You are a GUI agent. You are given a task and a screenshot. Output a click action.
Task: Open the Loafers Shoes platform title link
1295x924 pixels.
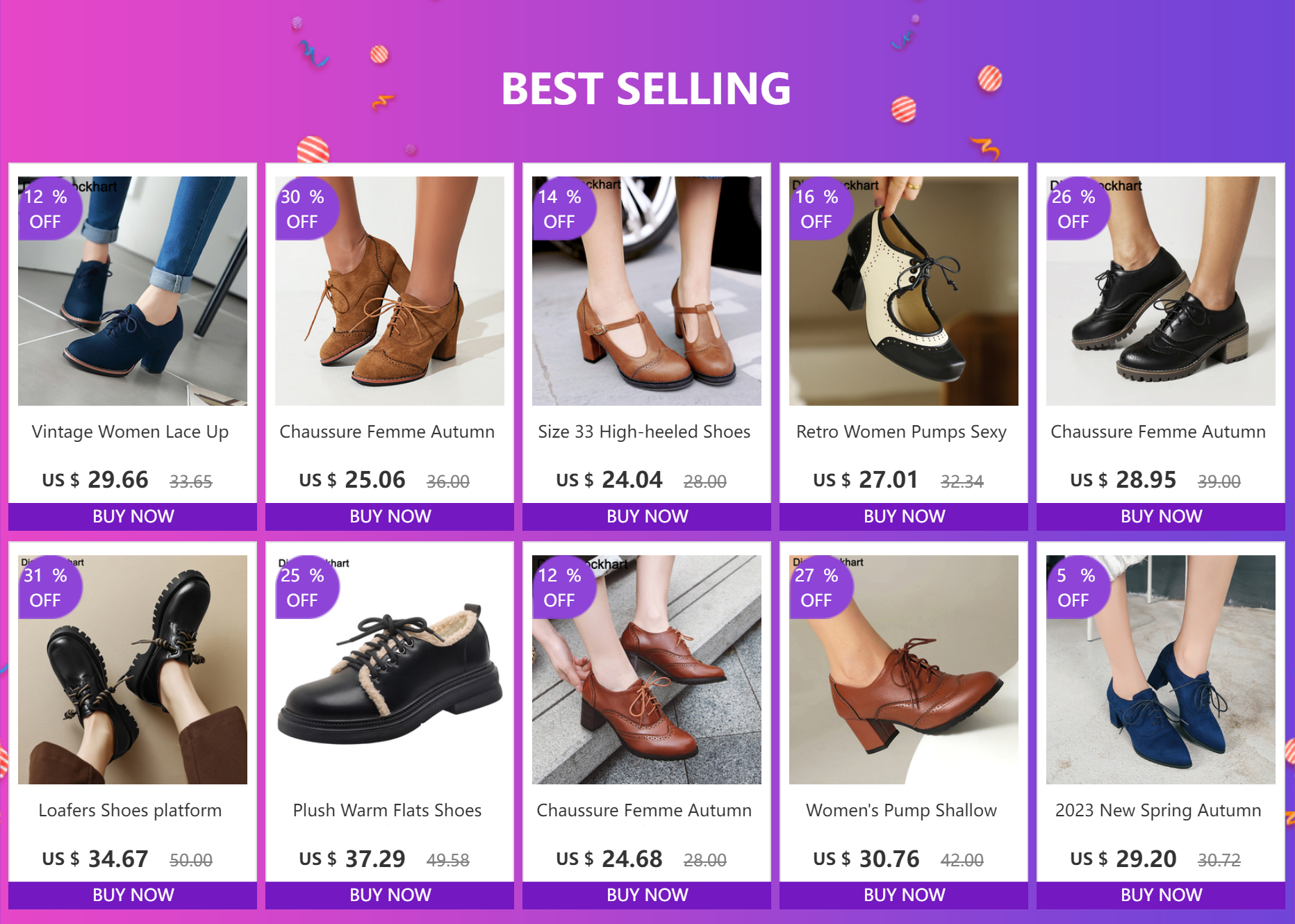(130, 810)
